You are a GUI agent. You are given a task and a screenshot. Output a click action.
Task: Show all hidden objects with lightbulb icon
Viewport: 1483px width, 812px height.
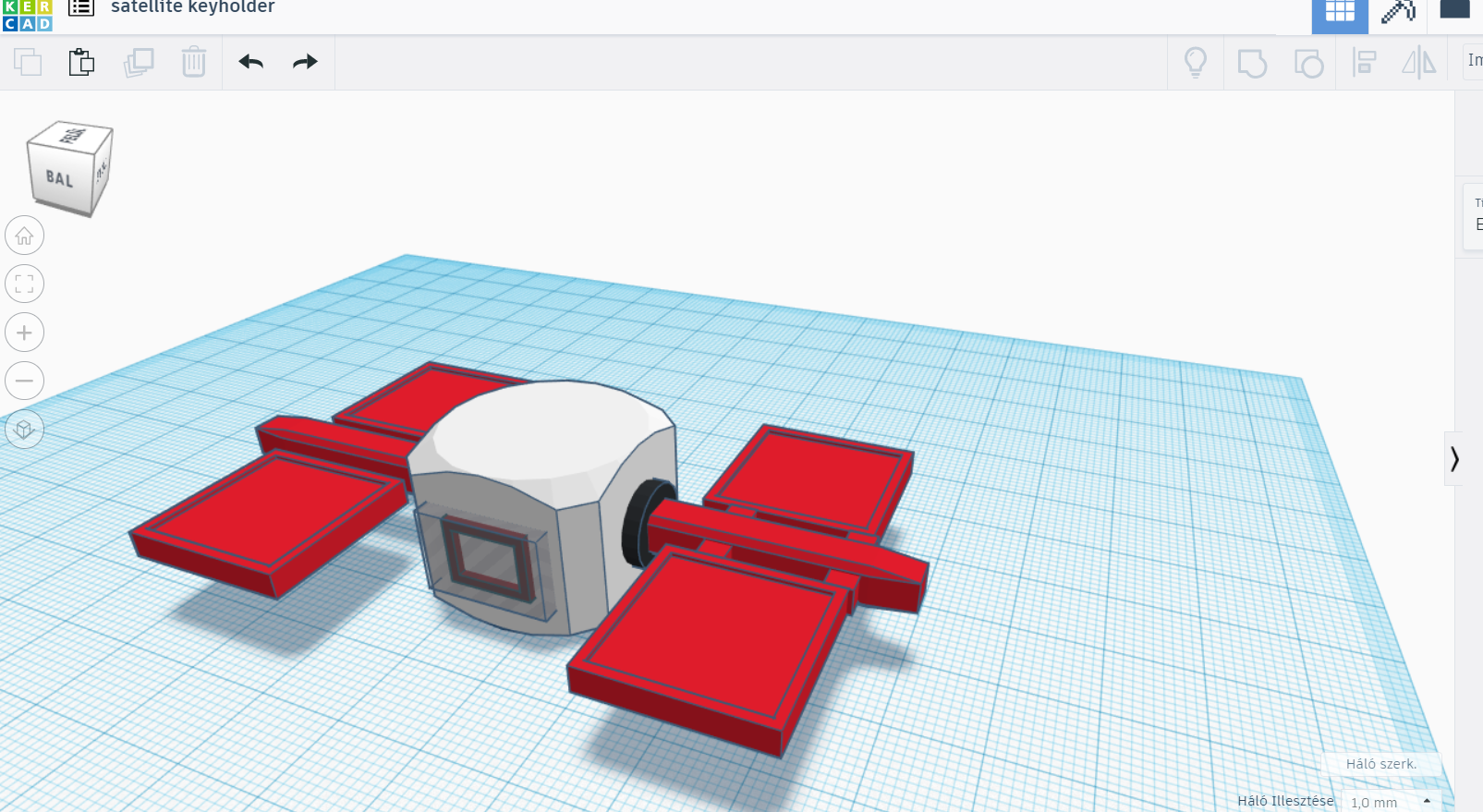[1196, 63]
